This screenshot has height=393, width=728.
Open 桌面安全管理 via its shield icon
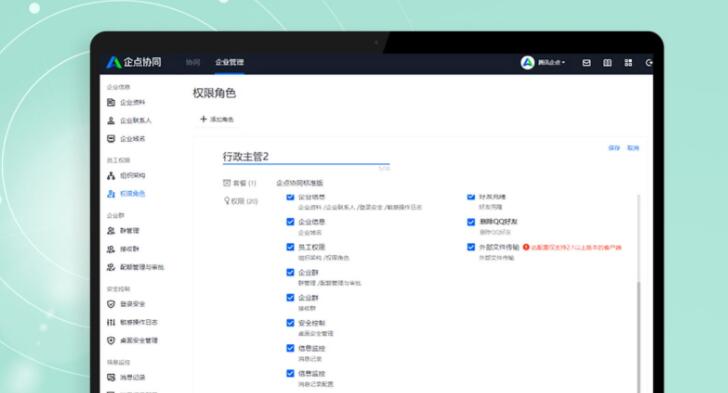pyautogui.click(x=111, y=341)
